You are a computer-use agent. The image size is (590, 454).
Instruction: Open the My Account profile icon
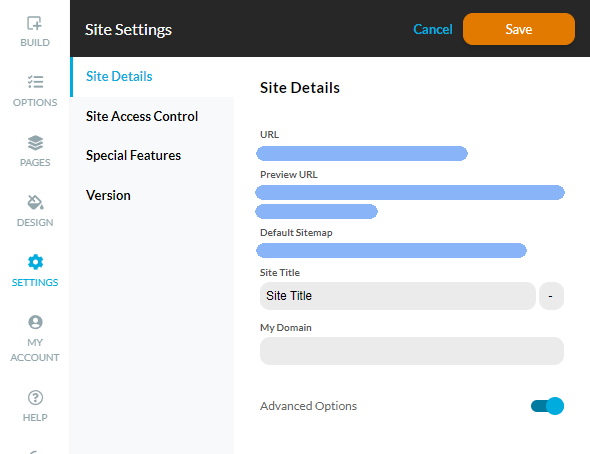pyautogui.click(x=35, y=322)
